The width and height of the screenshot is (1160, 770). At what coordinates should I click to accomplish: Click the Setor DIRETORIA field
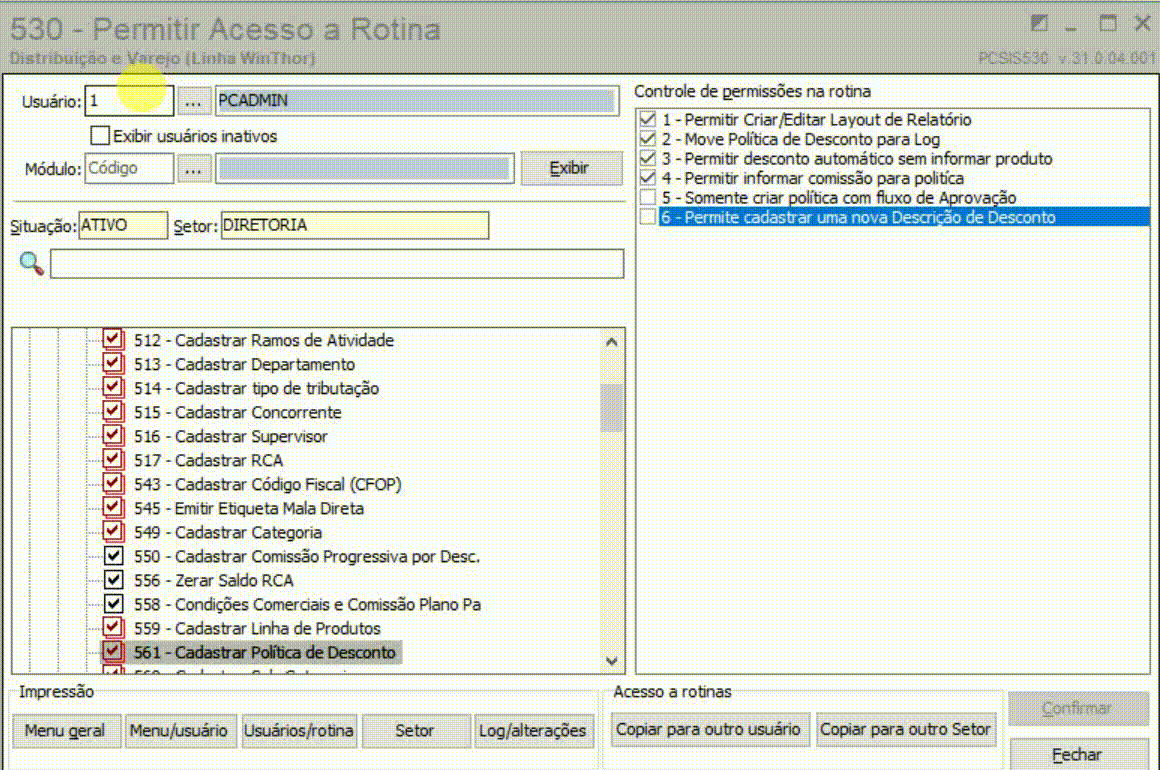(x=354, y=225)
